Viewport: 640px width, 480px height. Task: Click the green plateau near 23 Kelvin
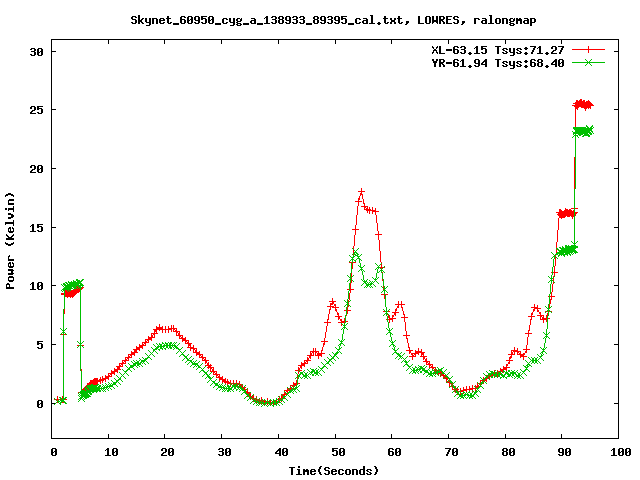click(582, 131)
